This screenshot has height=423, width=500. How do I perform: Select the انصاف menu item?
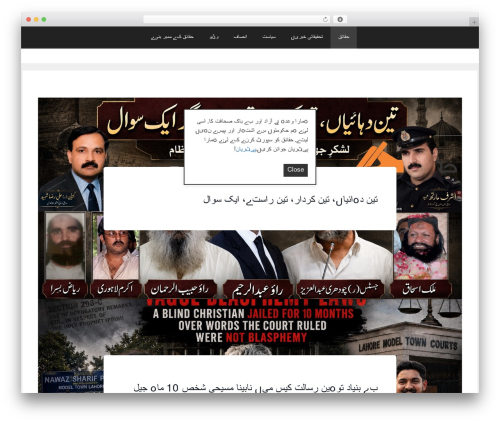click(x=240, y=37)
